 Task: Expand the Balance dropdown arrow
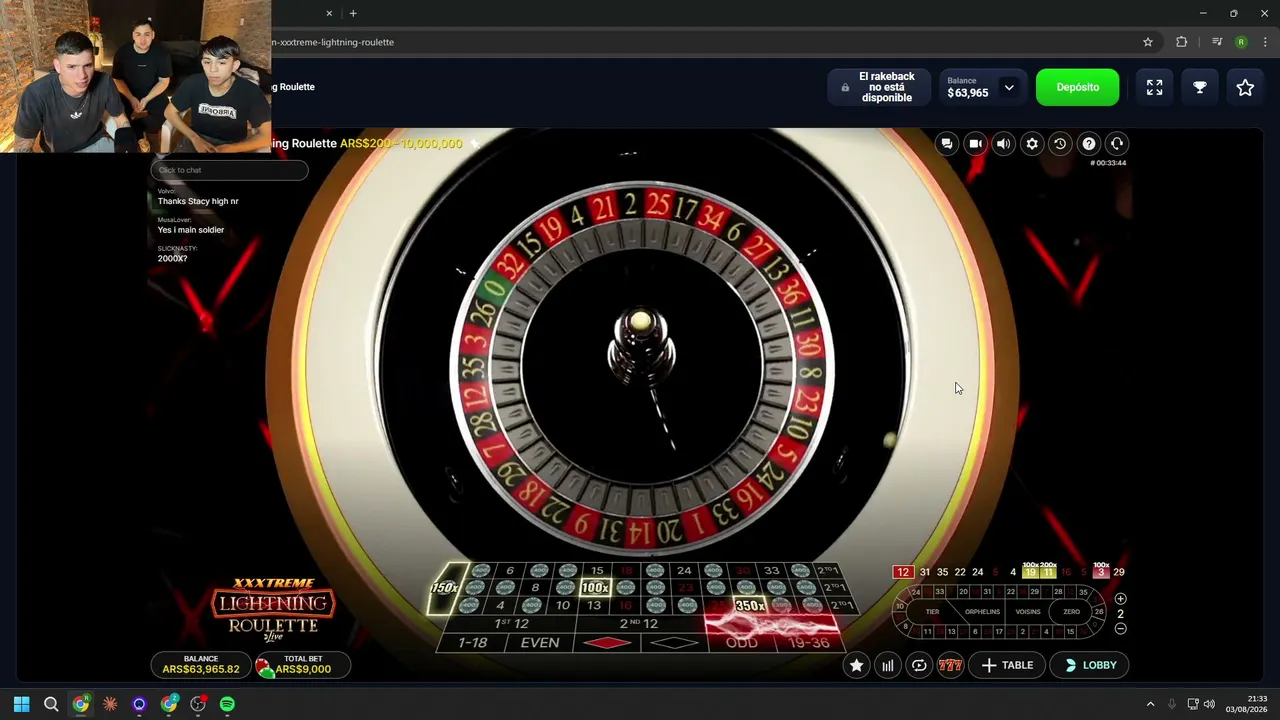(x=1009, y=87)
